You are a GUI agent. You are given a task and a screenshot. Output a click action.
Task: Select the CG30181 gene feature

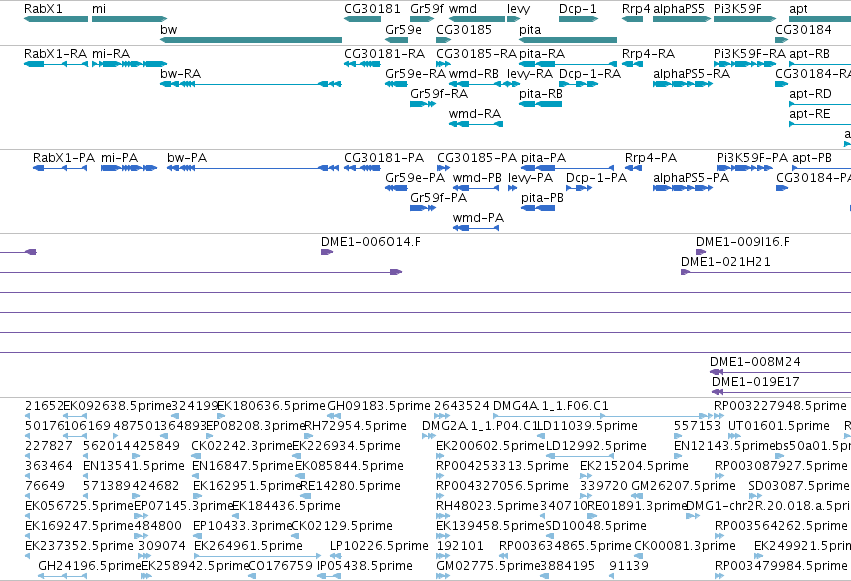click(x=363, y=19)
